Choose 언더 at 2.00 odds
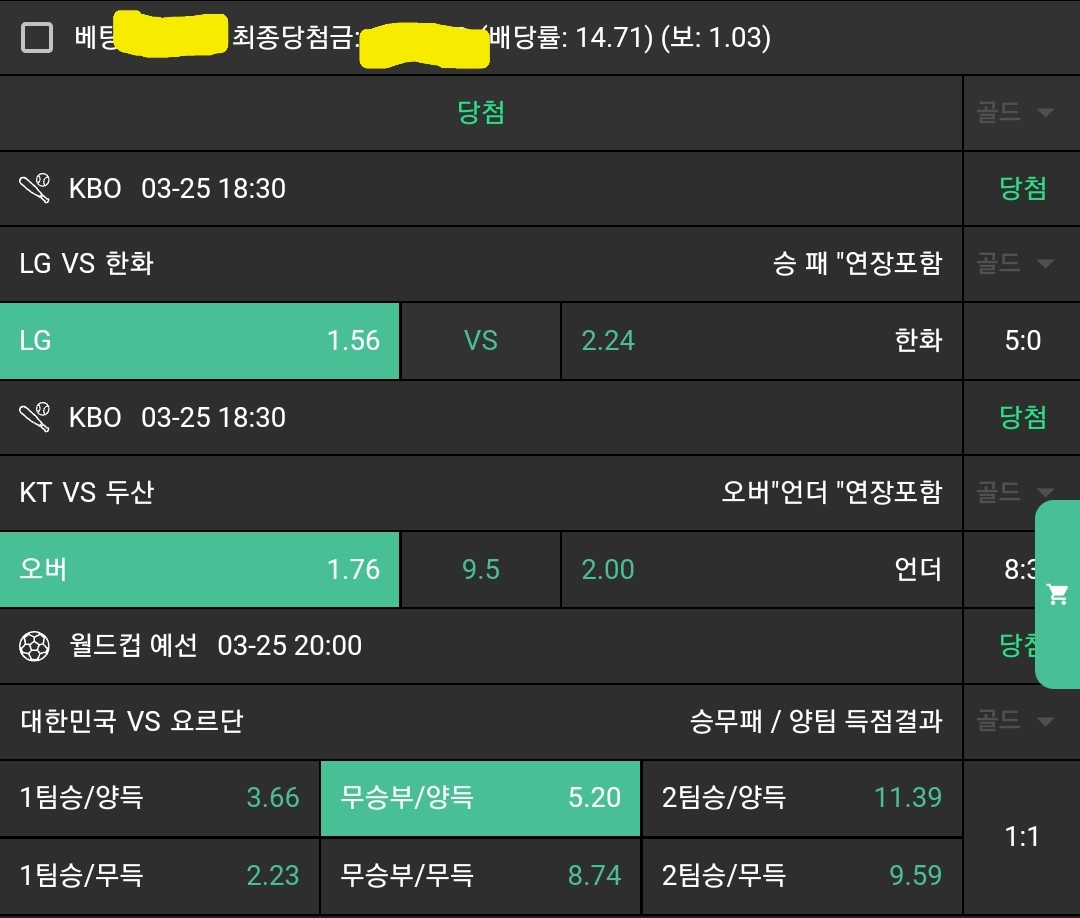This screenshot has height=918, width=1080. click(761, 570)
